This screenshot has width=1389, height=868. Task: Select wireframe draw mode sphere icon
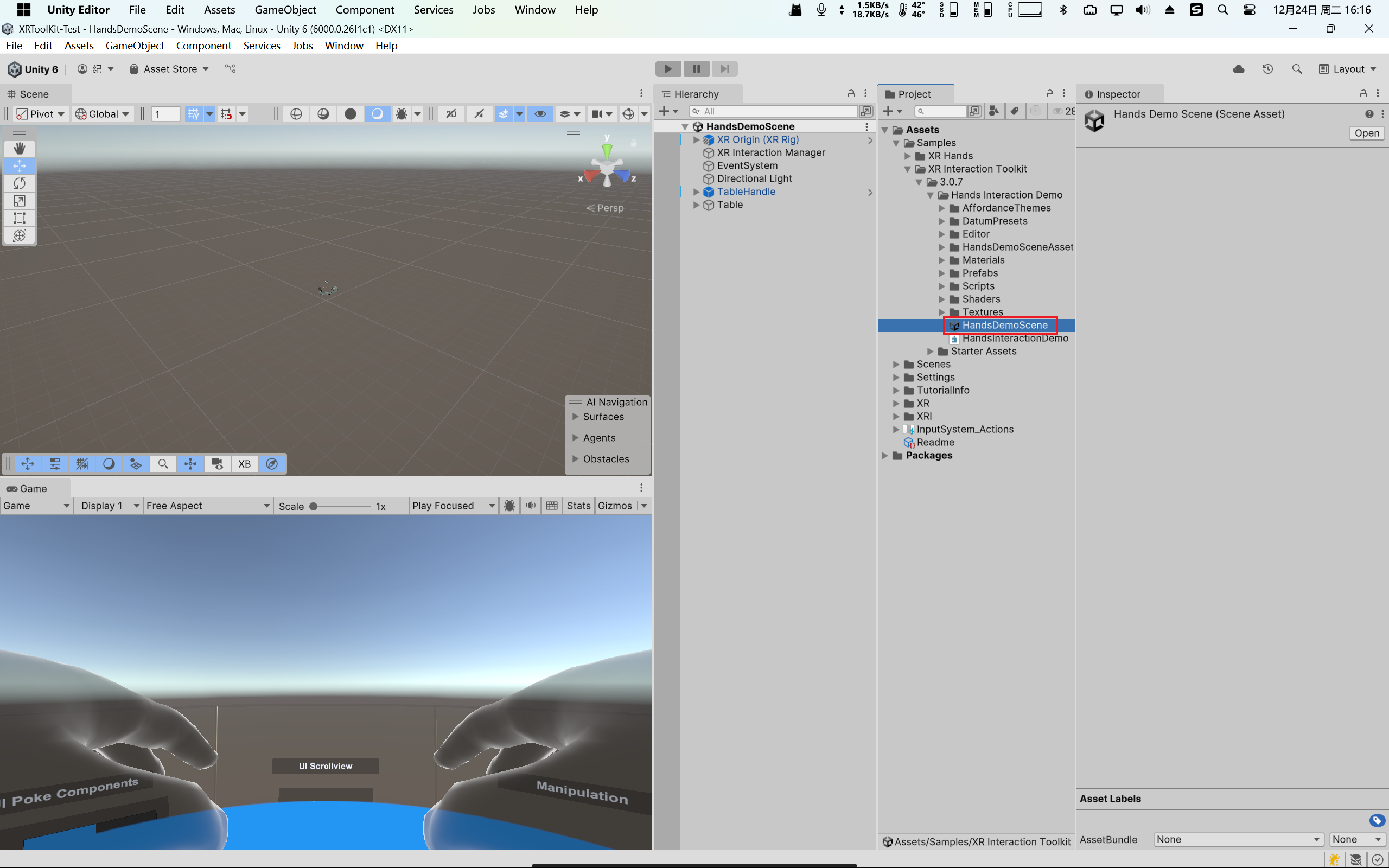tap(296, 114)
